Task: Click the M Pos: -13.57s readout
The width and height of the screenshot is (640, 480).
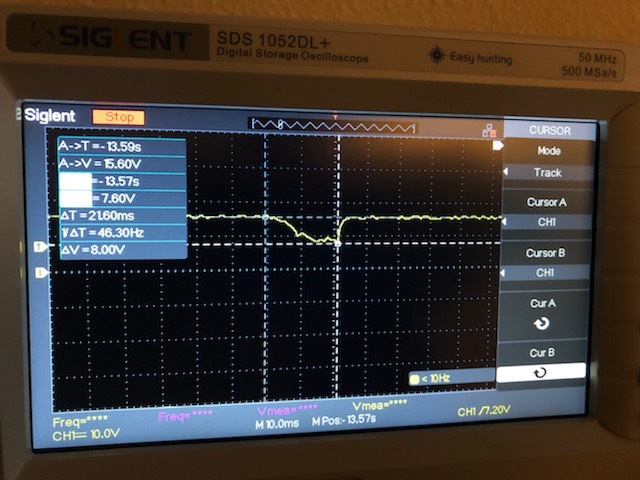Action: (344, 420)
